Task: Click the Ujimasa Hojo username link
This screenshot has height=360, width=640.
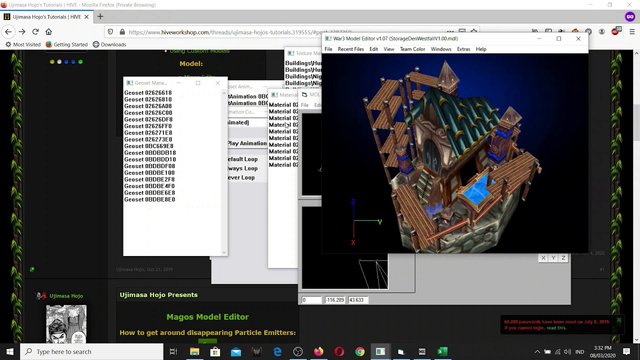Action: click(x=66, y=296)
